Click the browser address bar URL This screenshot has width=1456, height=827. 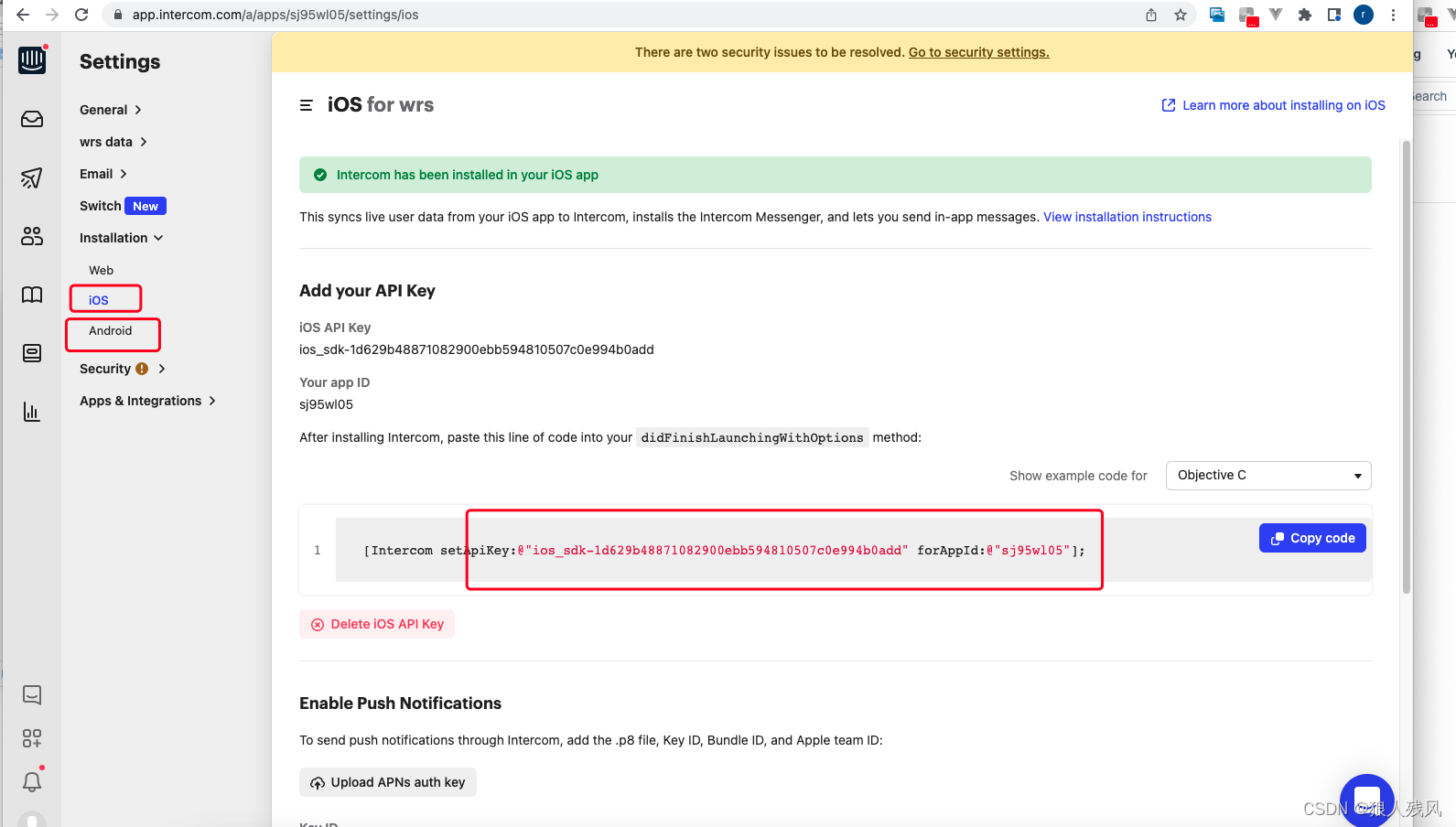pos(275,15)
